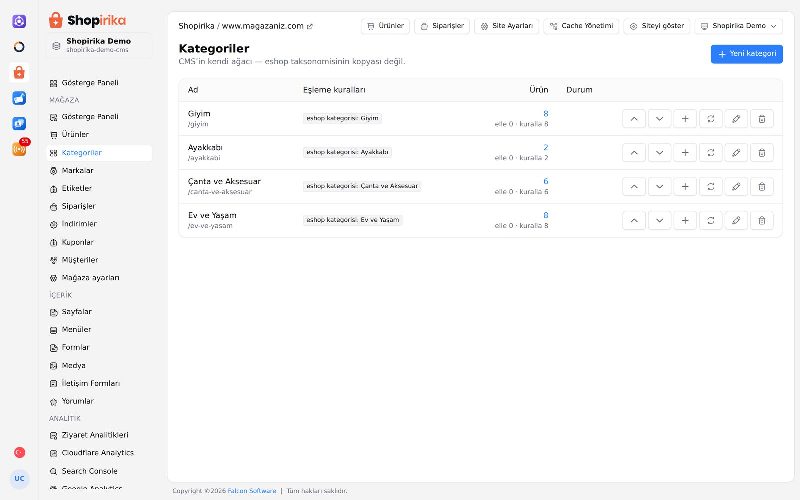The image size is (800, 500).
Task: Open Search Console in sidebar
Action: click(x=98, y=471)
